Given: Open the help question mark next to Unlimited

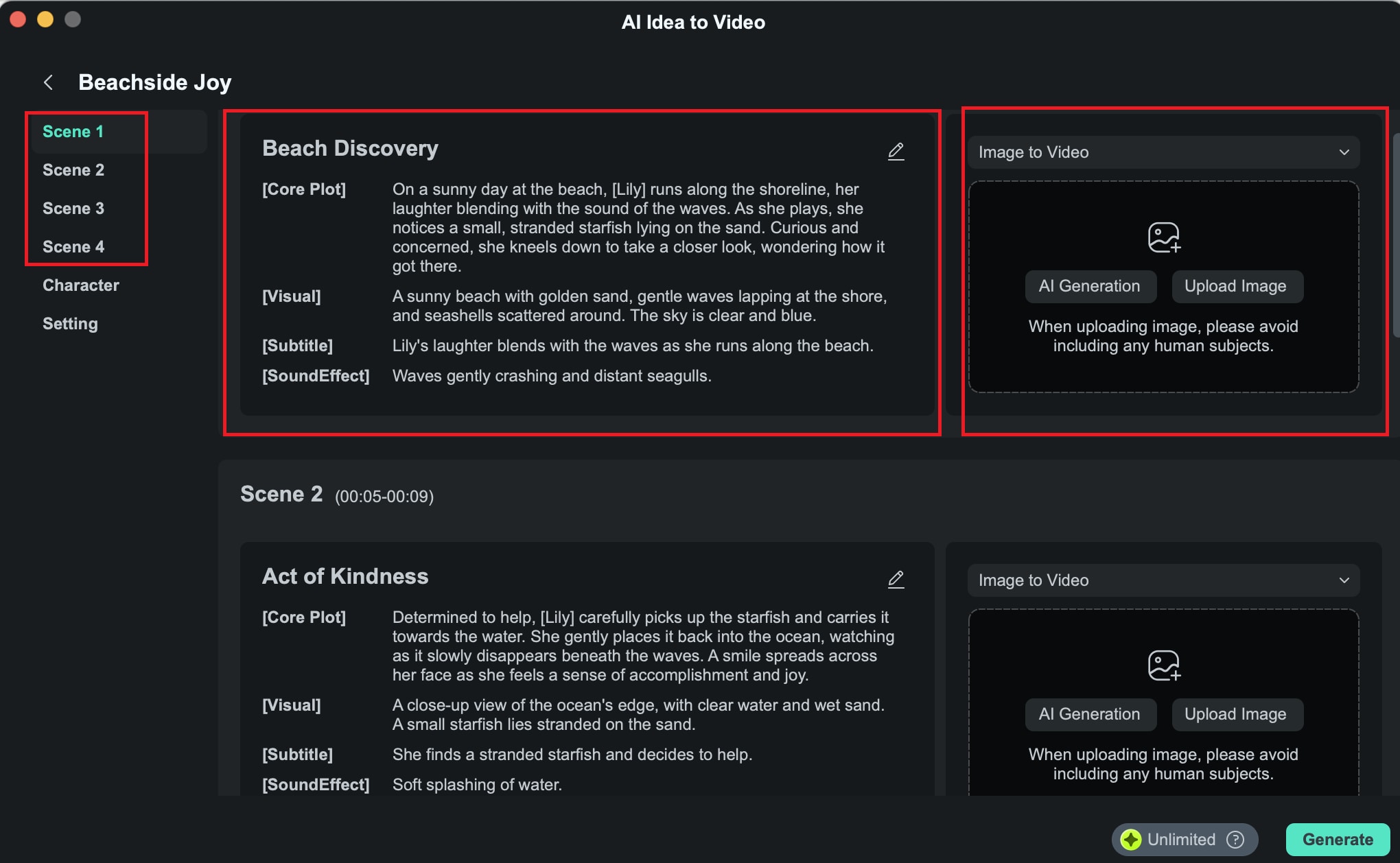Looking at the screenshot, I should pyautogui.click(x=1235, y=840).
